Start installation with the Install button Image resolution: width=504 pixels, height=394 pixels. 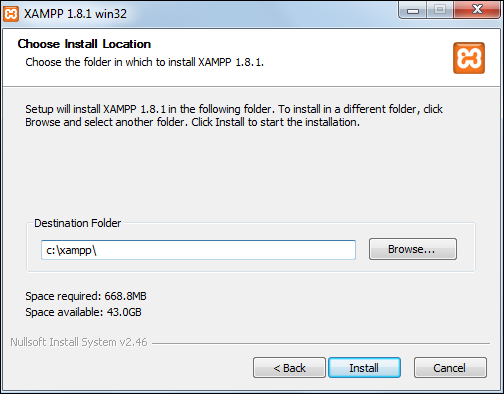[x=364, y=368]
